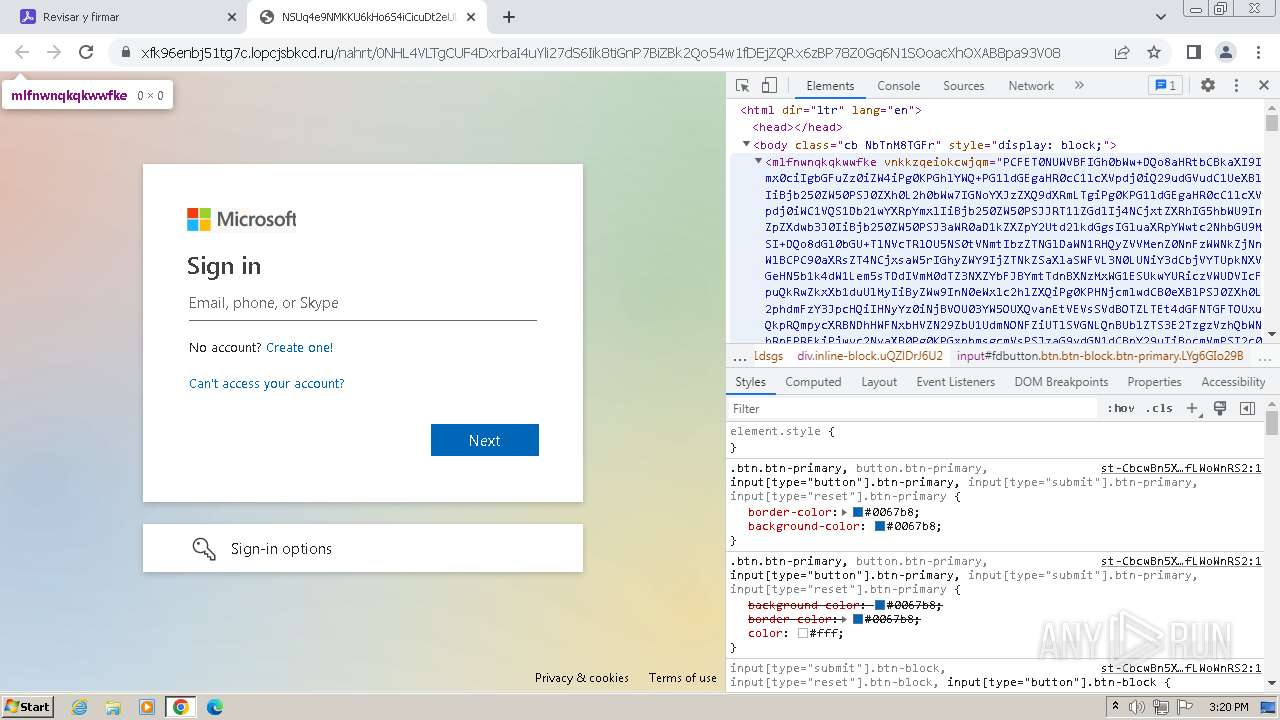Open Can't access your account? link
Viewport: 1280px width, 720px height.
coord(266,383)
